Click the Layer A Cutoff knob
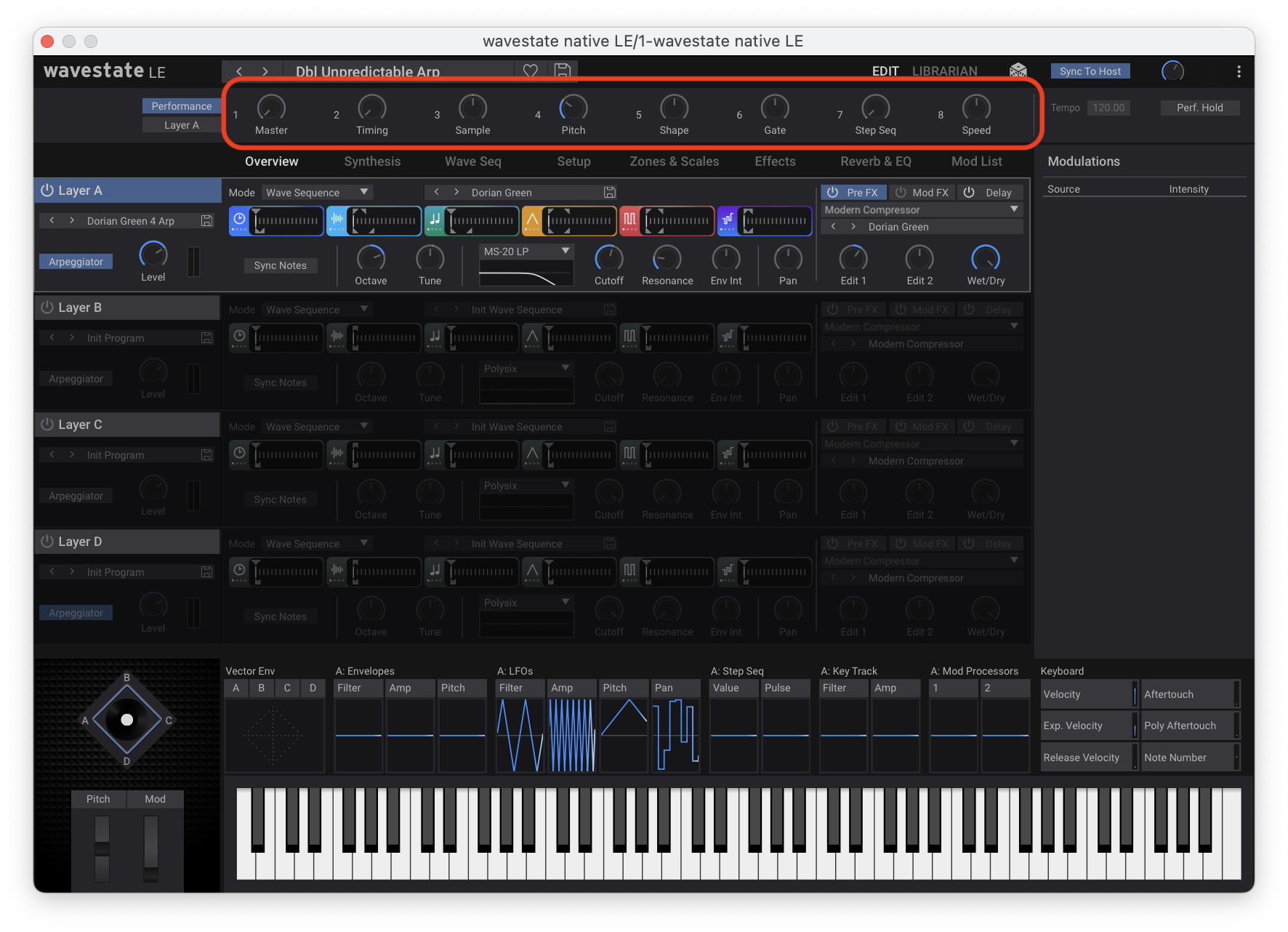 [609, 258]
